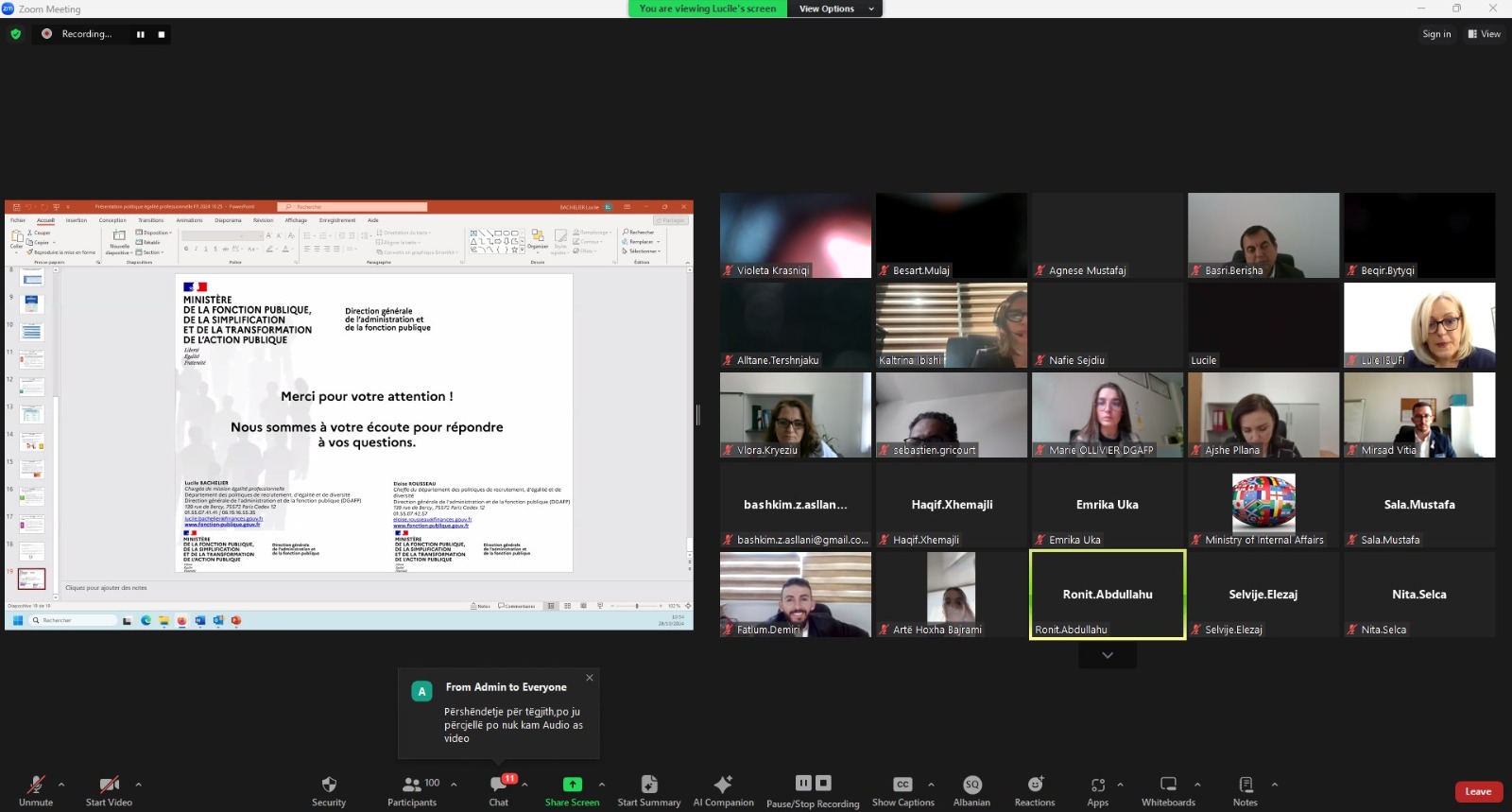Open the Notes icon
The width and height of the screenshot is (1512, 812).
coord(1246,785)
